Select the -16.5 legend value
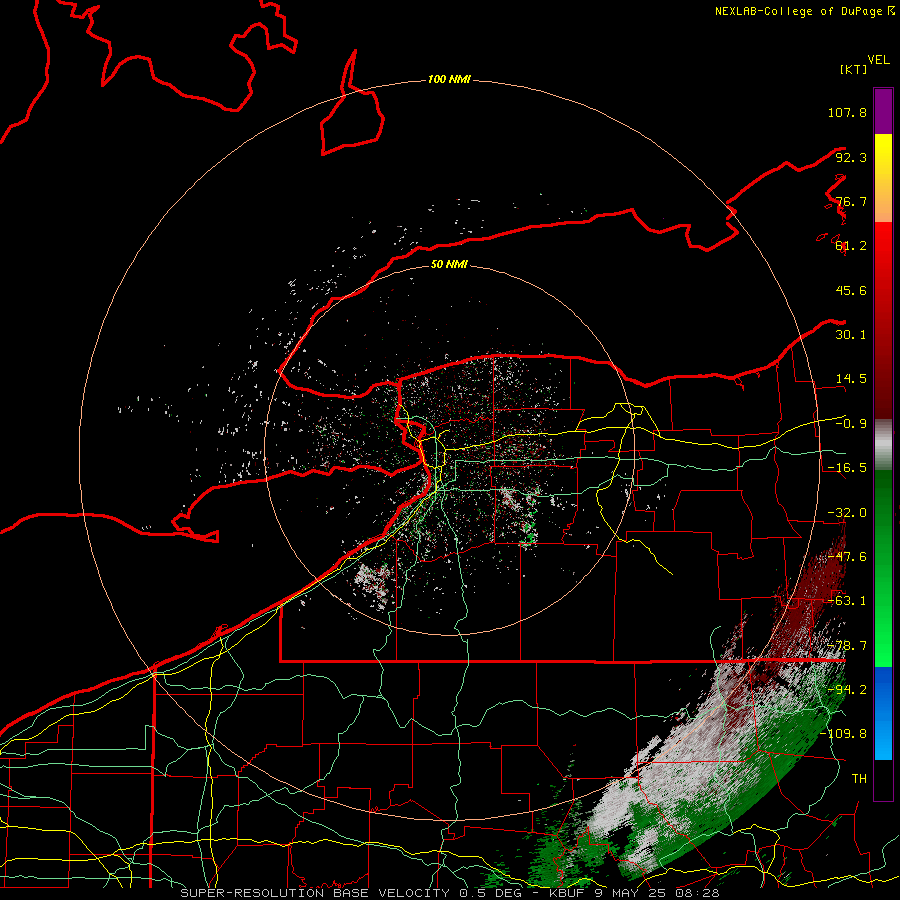The width and height of the screenshot is (900, 900). tap(847, 468)
